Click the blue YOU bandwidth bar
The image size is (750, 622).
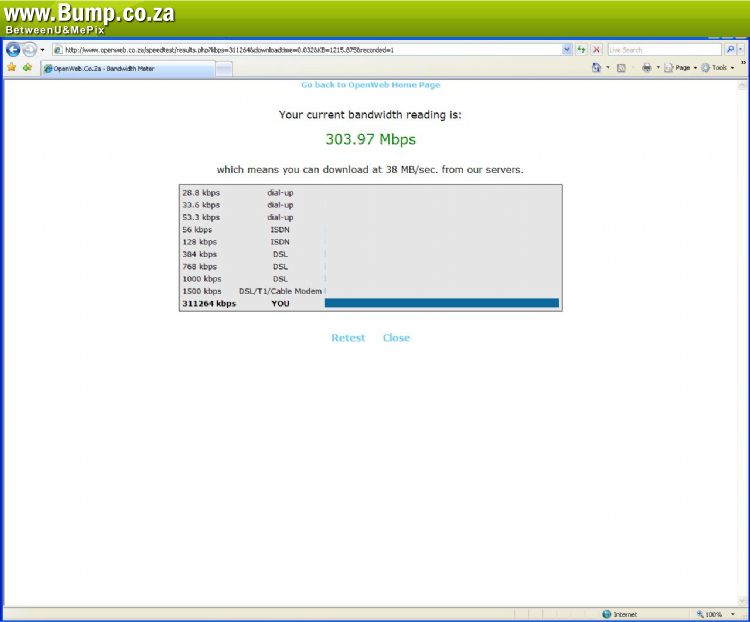point(441,303)
